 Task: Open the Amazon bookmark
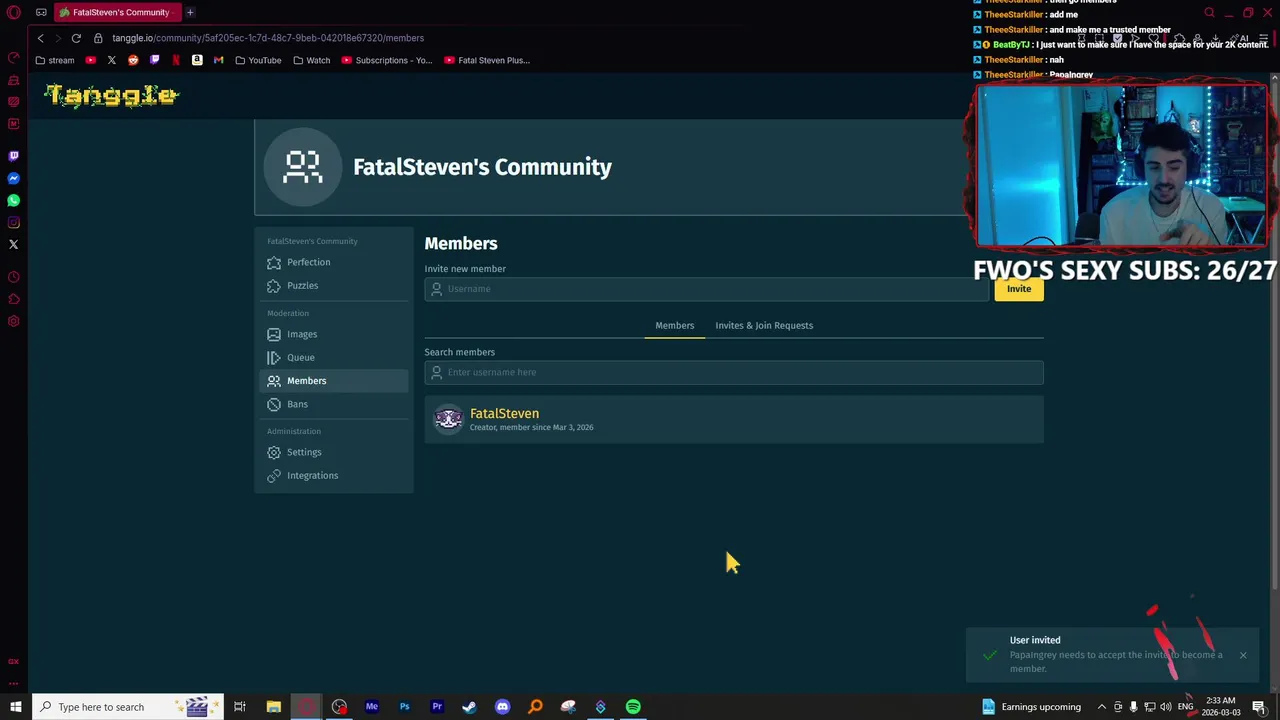click(x=197, y=60)
